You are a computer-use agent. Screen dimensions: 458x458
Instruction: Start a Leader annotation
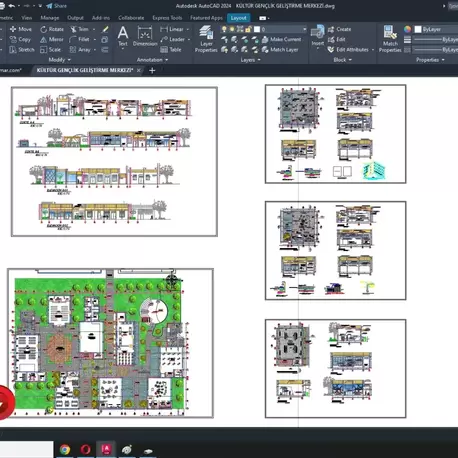pyautogui.click(x=173, y=39)
